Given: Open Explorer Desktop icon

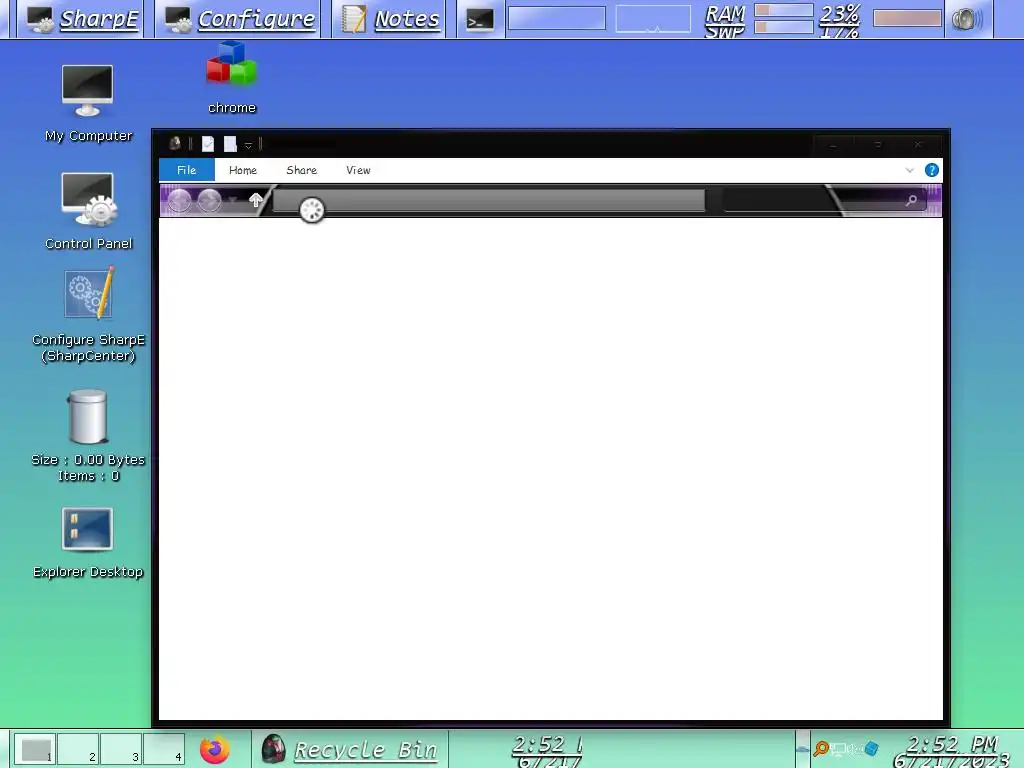Looking at the screenshot, I should tap(88, 542).
